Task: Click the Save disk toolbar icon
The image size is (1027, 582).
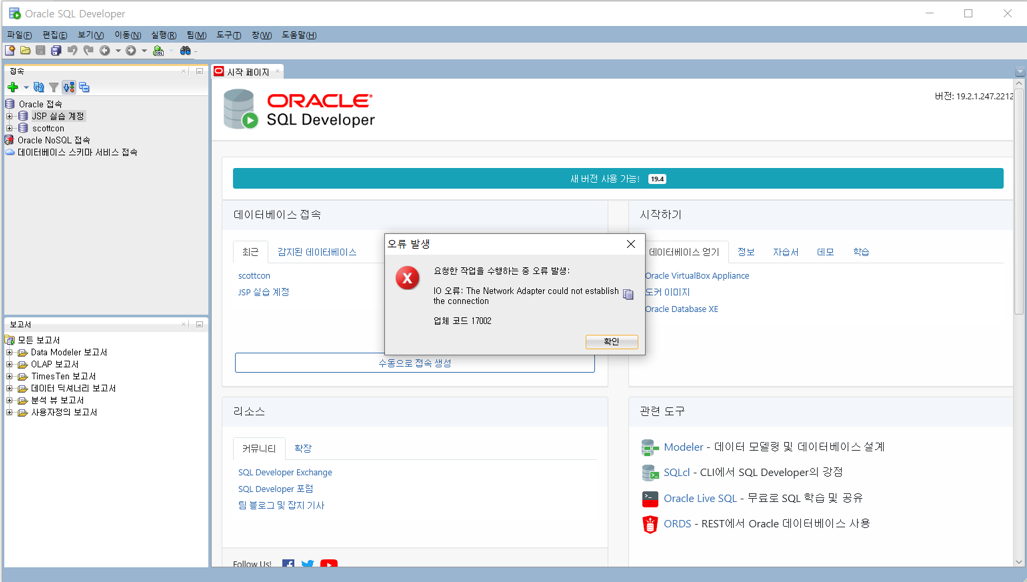Action: point(41,50)
